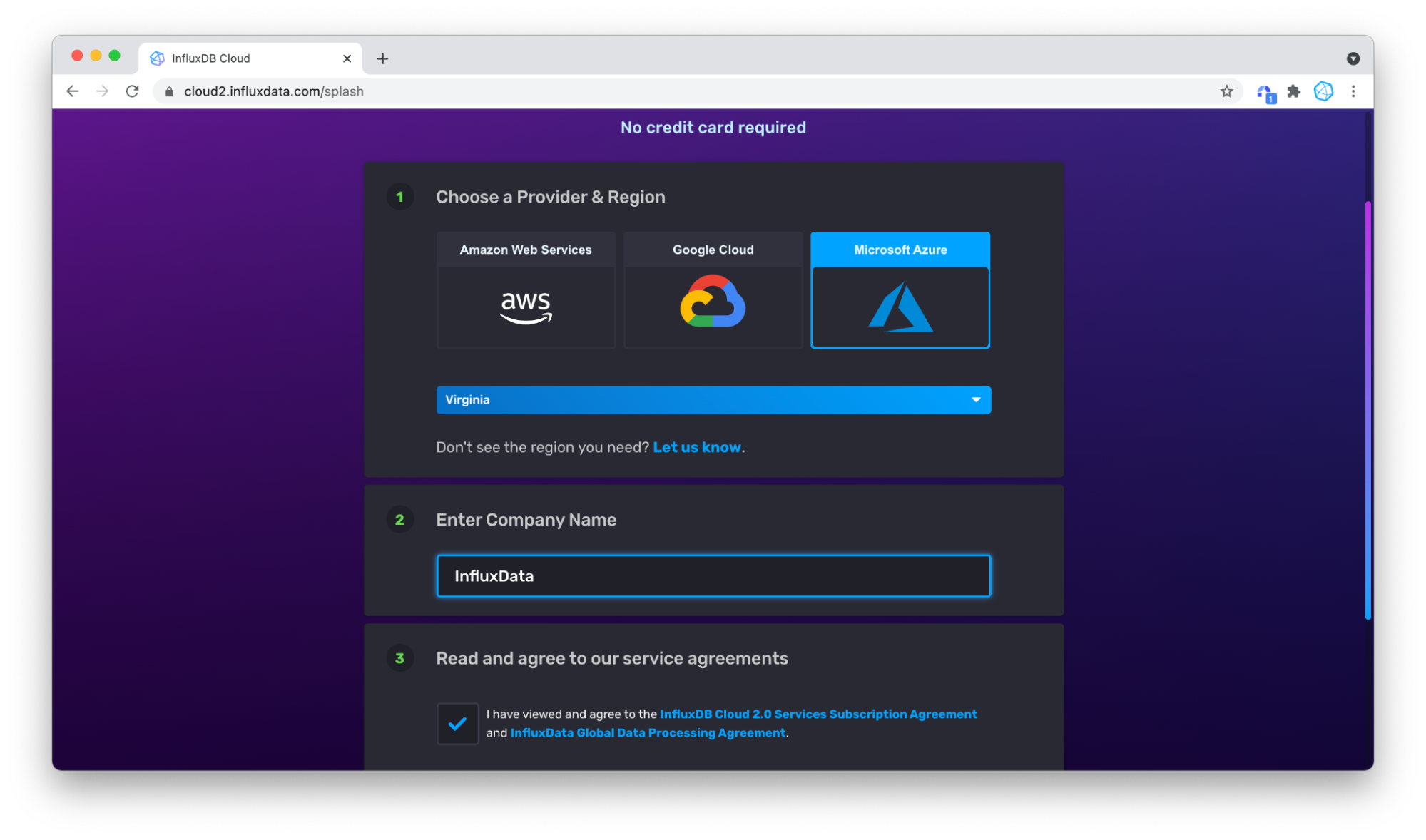Close the InfluxDB Cloud tab
This screenshot has height=840, width=1426.
[347, 58]
